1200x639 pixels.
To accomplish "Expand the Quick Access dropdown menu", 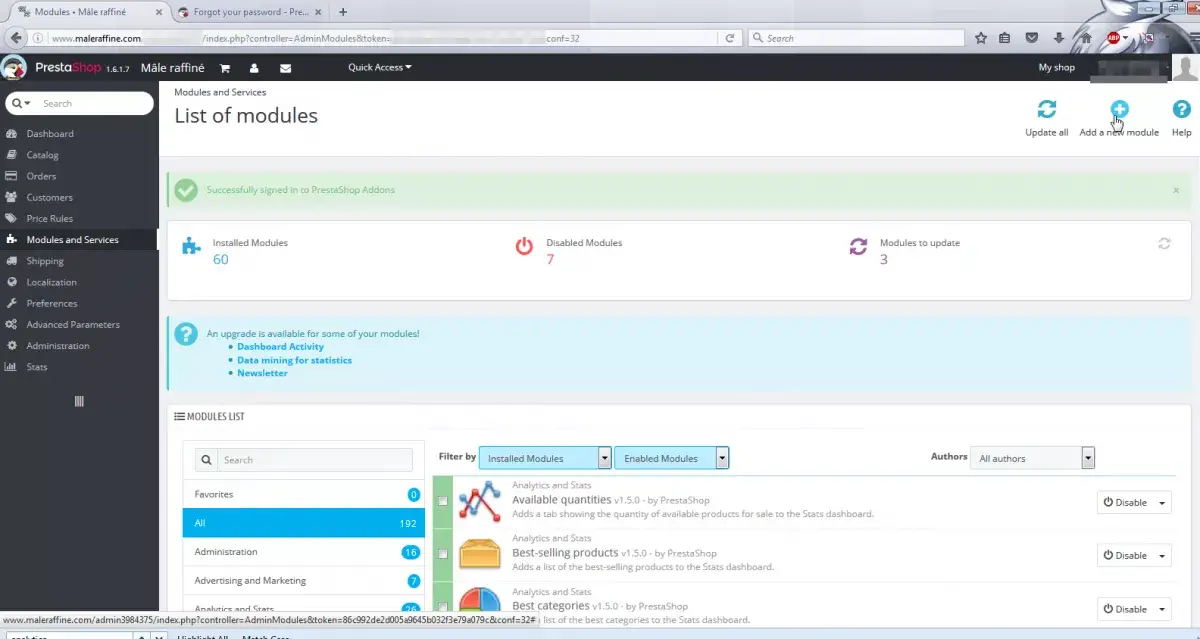I will (380, 68).
